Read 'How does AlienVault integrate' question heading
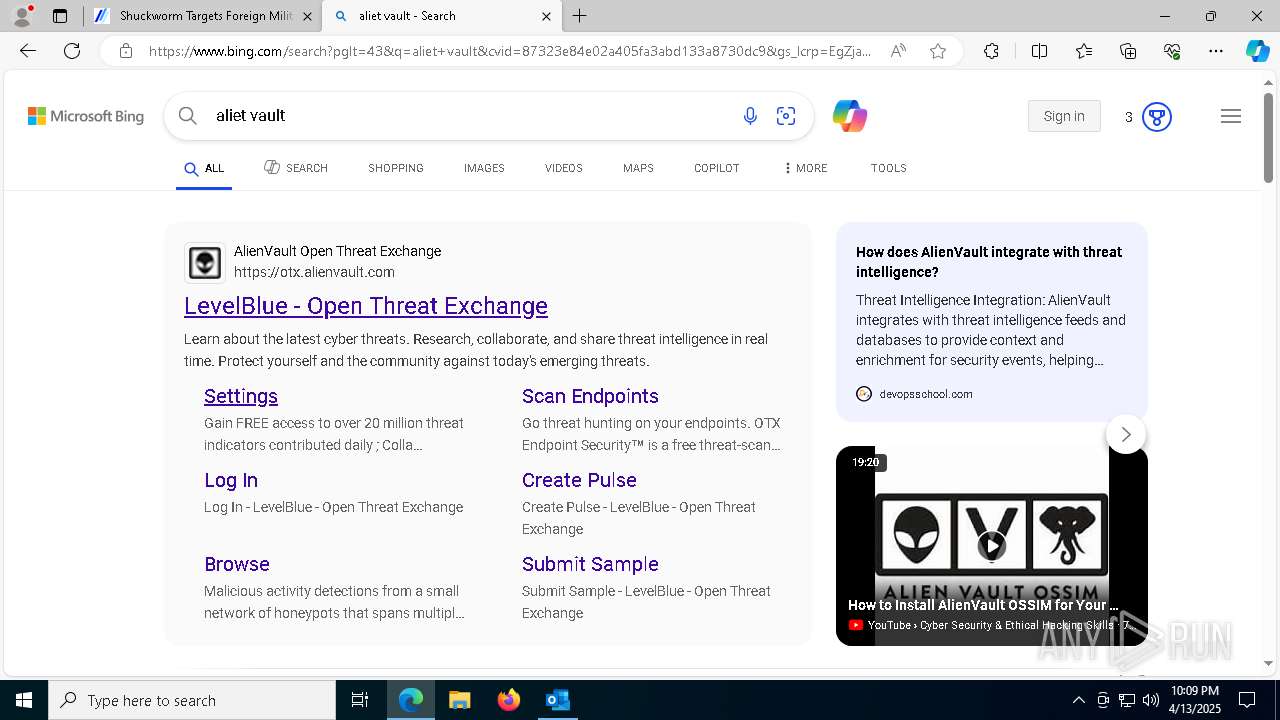Image resolution: width=1280 pixels, height=720 pixels. click(989, 262)
